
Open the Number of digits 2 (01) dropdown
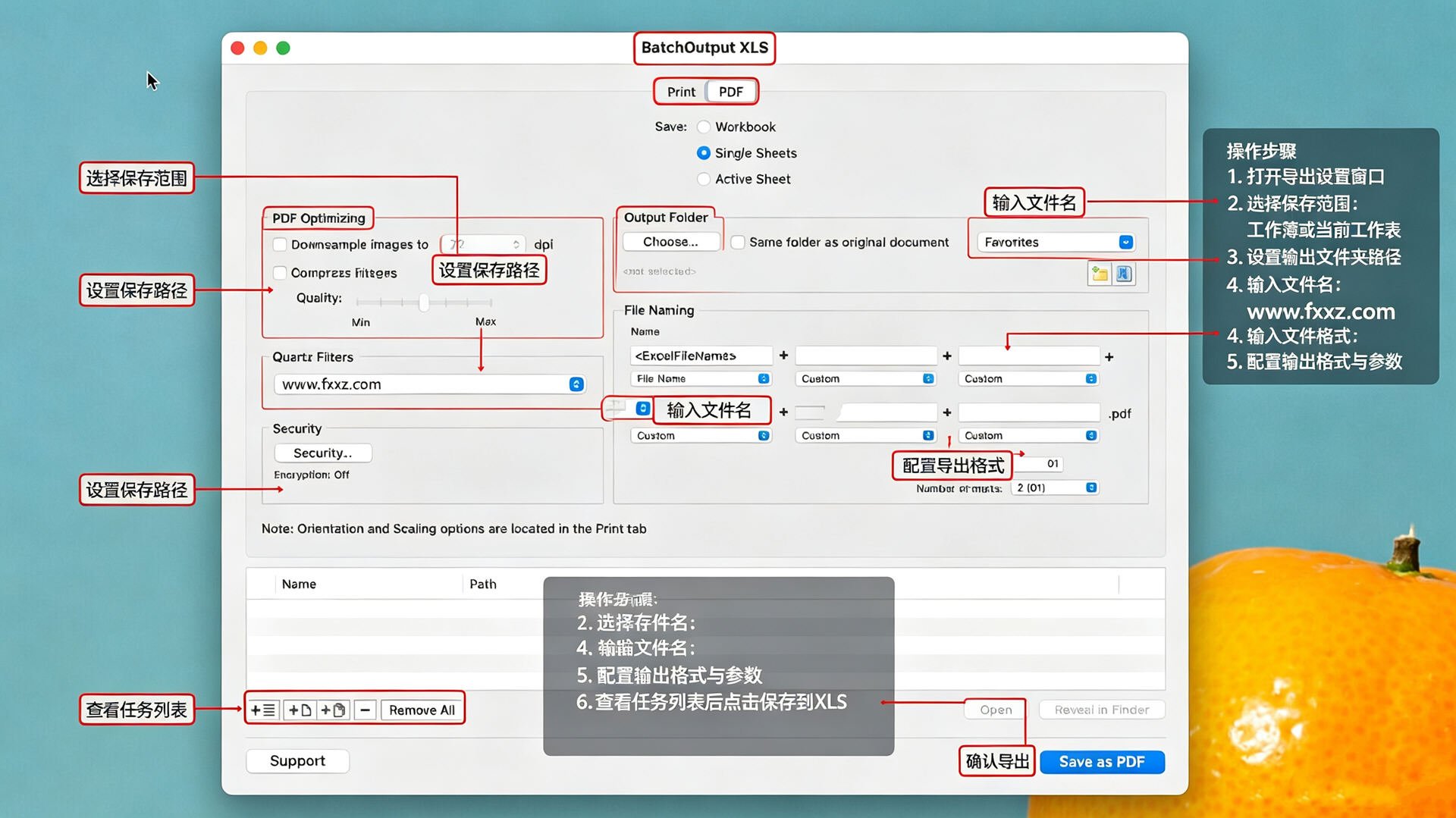tap(1056, 487)
